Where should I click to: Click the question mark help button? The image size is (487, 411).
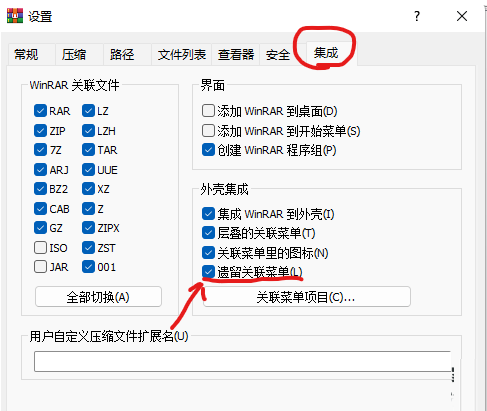417,16
